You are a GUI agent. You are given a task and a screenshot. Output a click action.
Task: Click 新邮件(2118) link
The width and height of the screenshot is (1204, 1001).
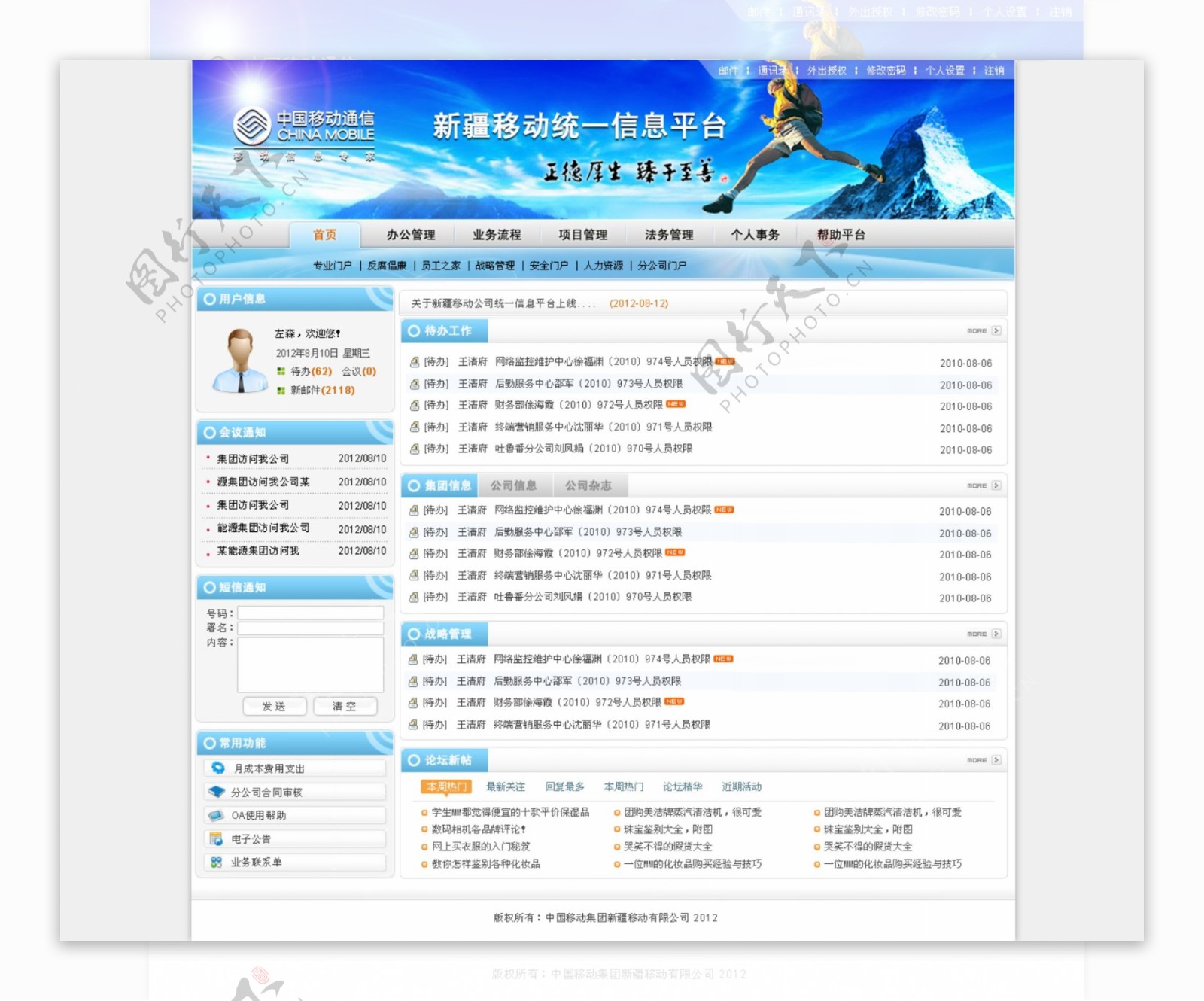(323, 390)
